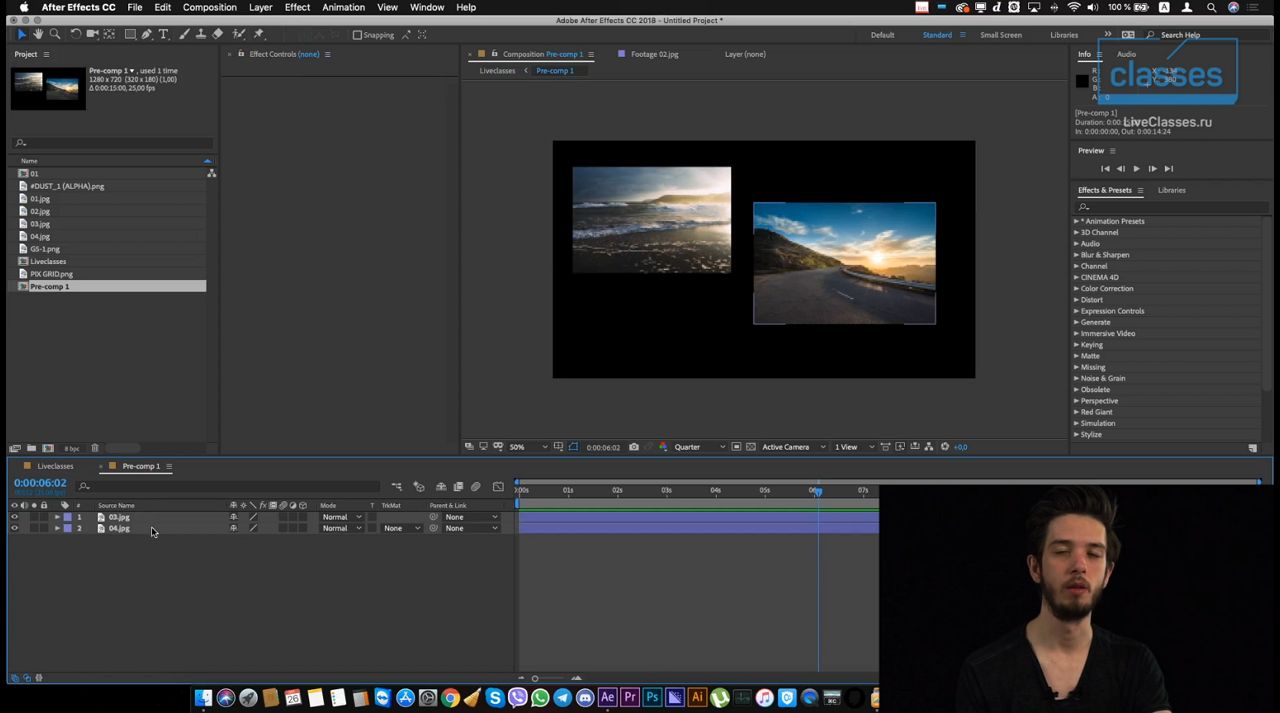Hide the 03.jpg layer with its eye toggle

pyautogui.click(x=15, y=517)
